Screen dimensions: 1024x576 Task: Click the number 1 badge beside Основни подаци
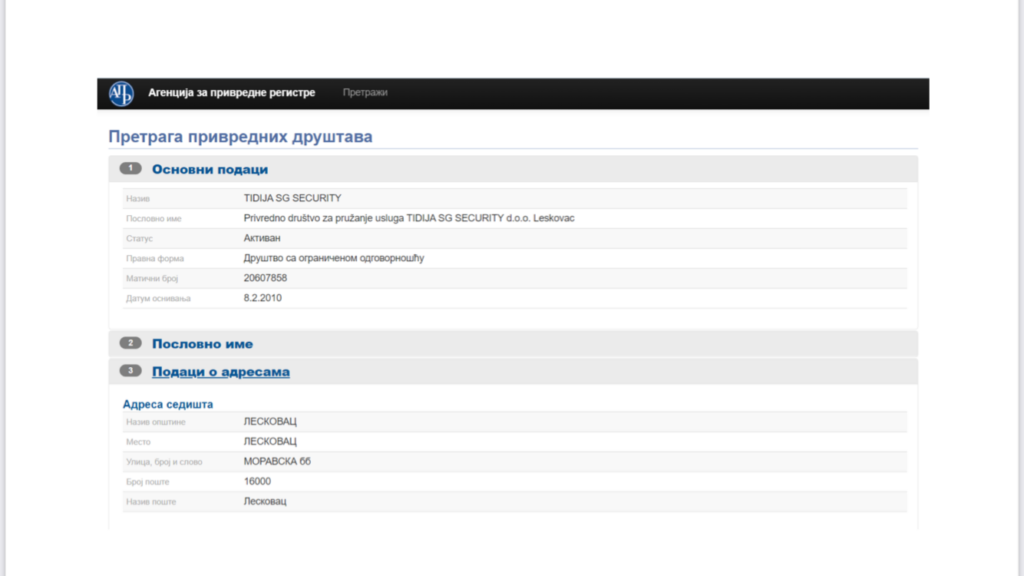click(x=131, y=169)
